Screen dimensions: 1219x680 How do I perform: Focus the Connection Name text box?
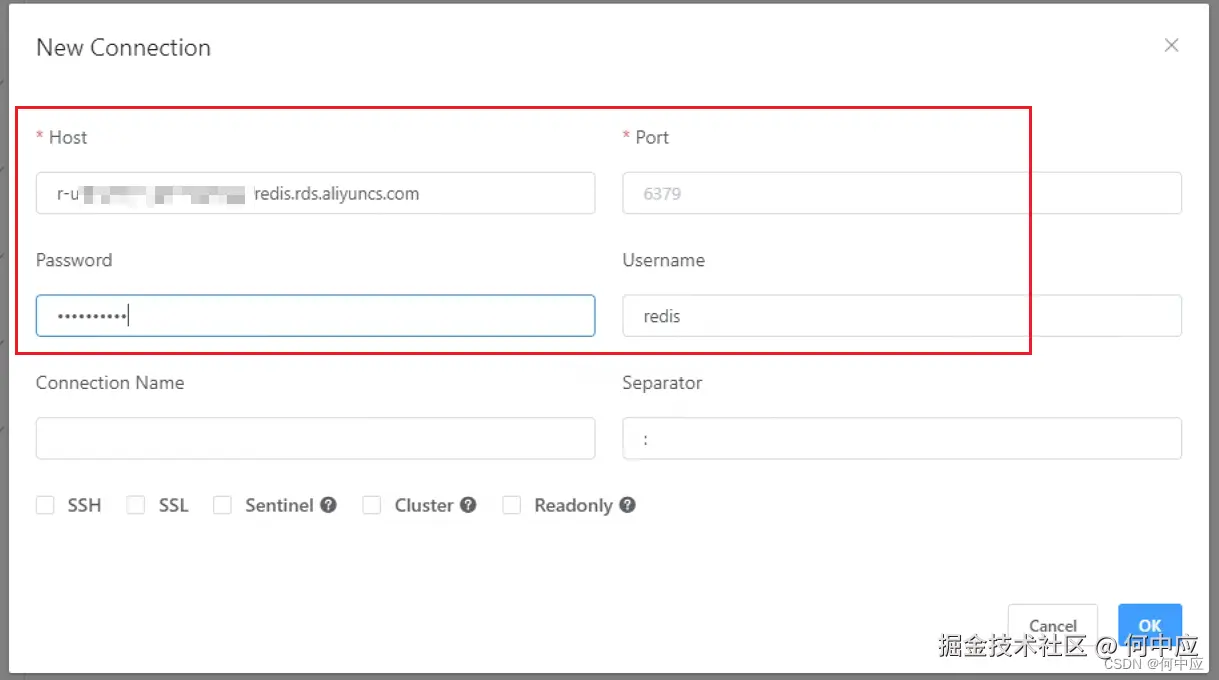click(315, 439)
